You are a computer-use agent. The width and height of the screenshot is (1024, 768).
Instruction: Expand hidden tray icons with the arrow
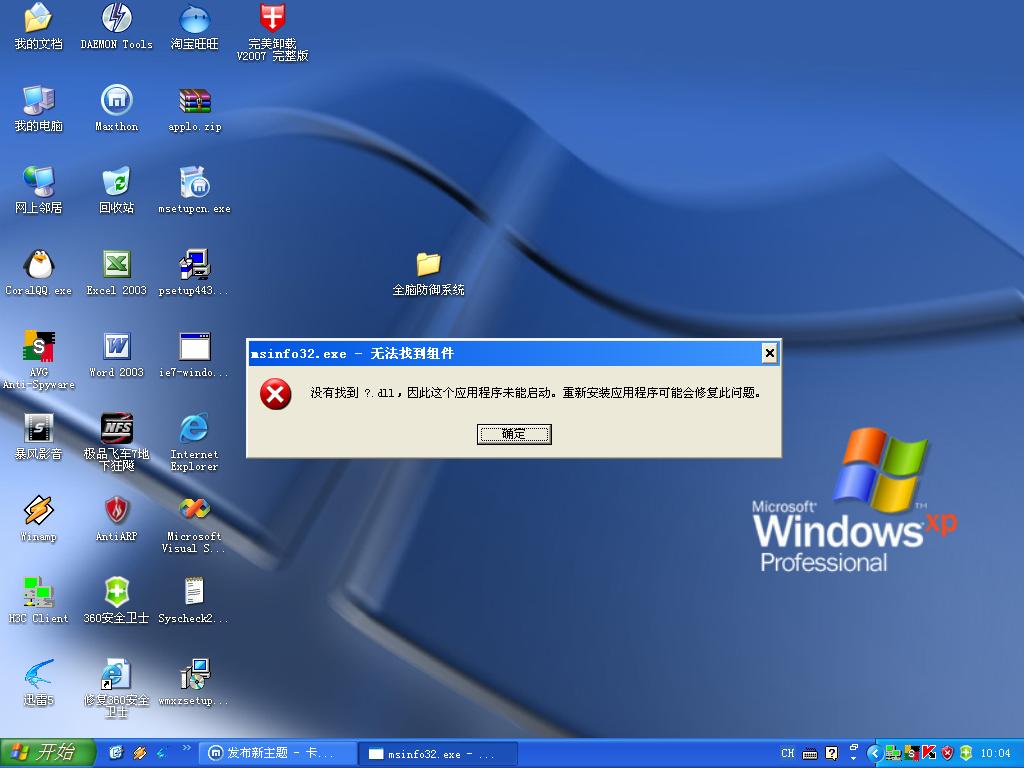pos(875,753)
